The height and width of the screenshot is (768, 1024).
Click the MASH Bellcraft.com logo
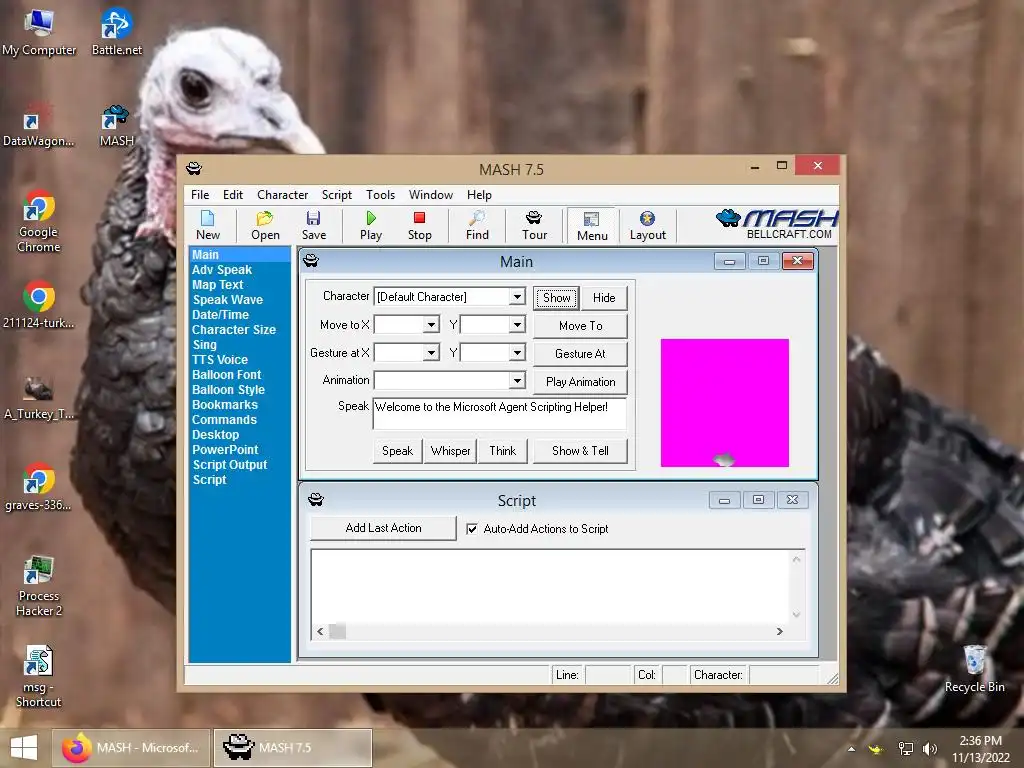coord(776,224)
